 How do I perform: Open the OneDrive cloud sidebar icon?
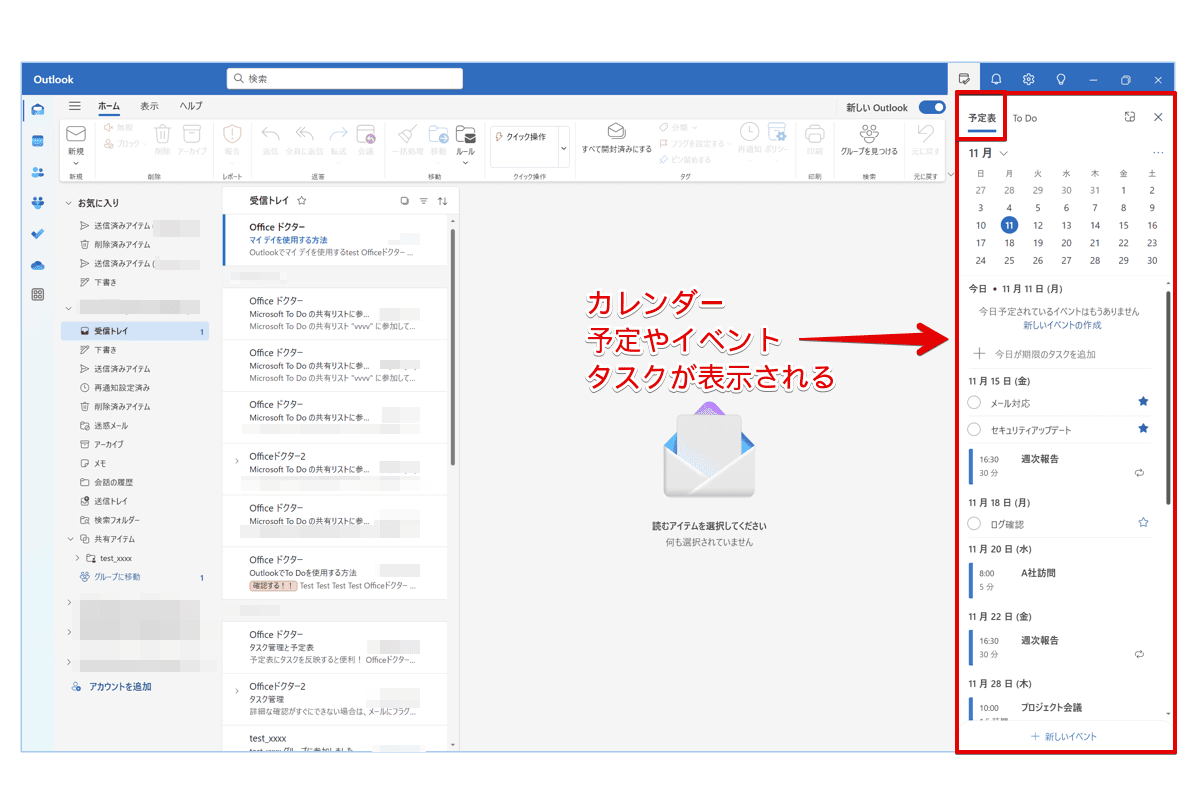[x=38, y=264]
